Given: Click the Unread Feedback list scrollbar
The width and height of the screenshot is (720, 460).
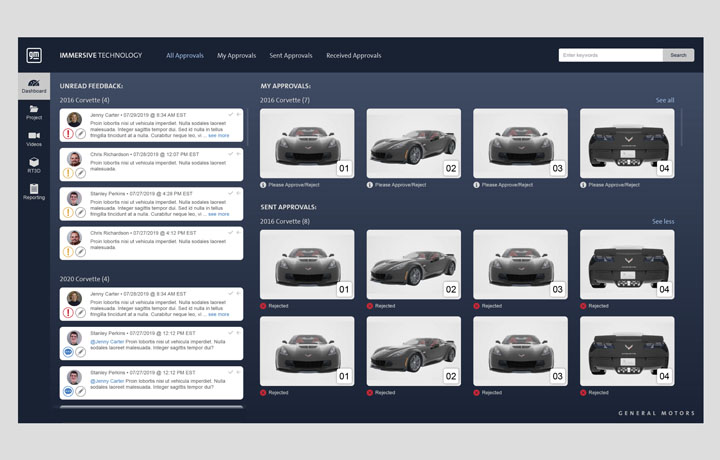Looking at the screenshot, I should (247, 126).
